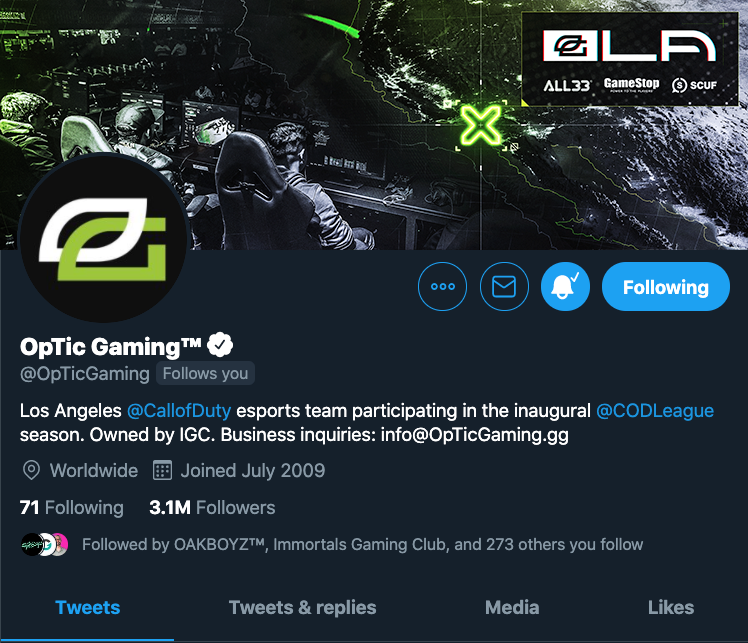The height and width of the screenshot is (643, 748).
Task: View the 3.1M Followers list
Action: coord(212,508)
